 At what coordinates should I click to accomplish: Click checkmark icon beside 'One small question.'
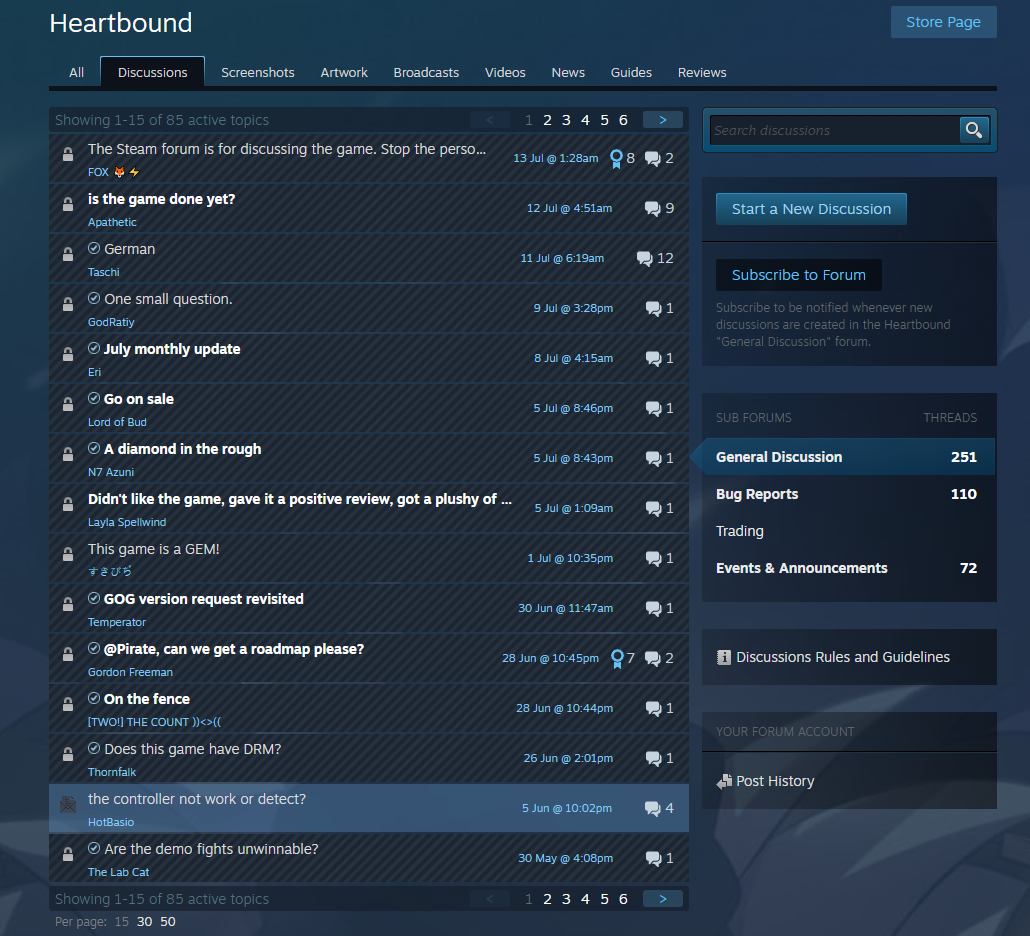(x=94, y=298)
